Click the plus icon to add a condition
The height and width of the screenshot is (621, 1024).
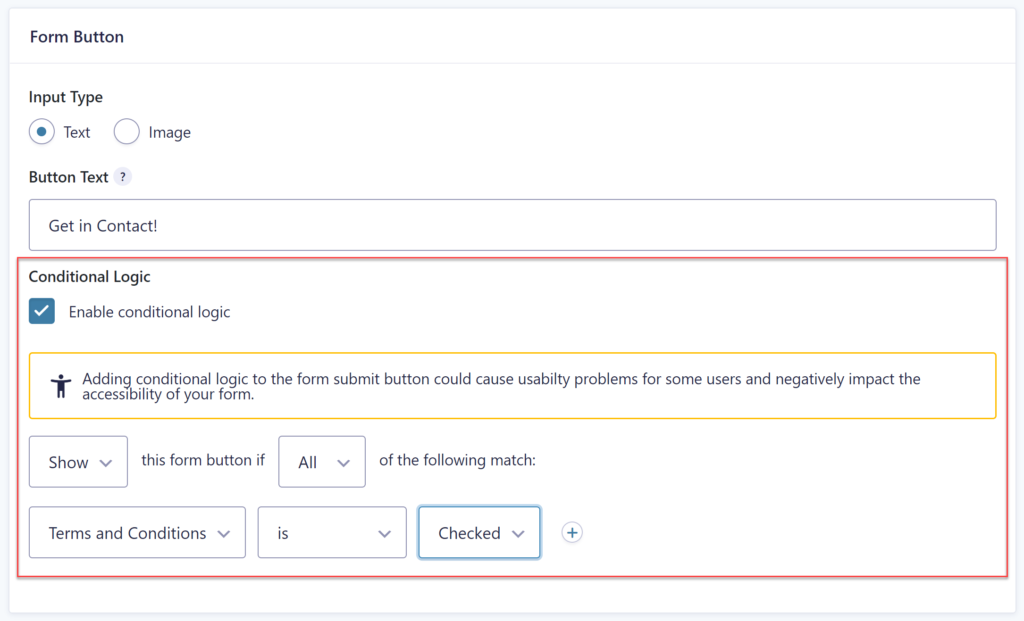pos(572,532)
